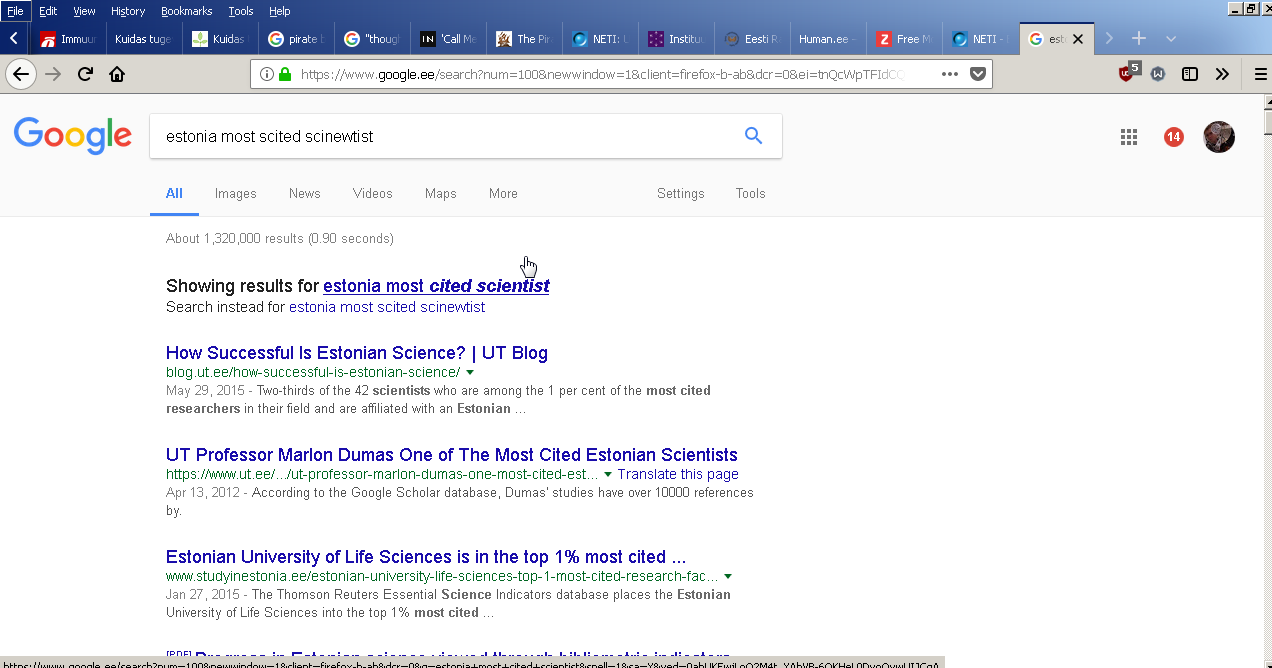1272x668 pixels.
Task: Expand options arrow for studyinestonia.ee result
Action: coord(728,577)
